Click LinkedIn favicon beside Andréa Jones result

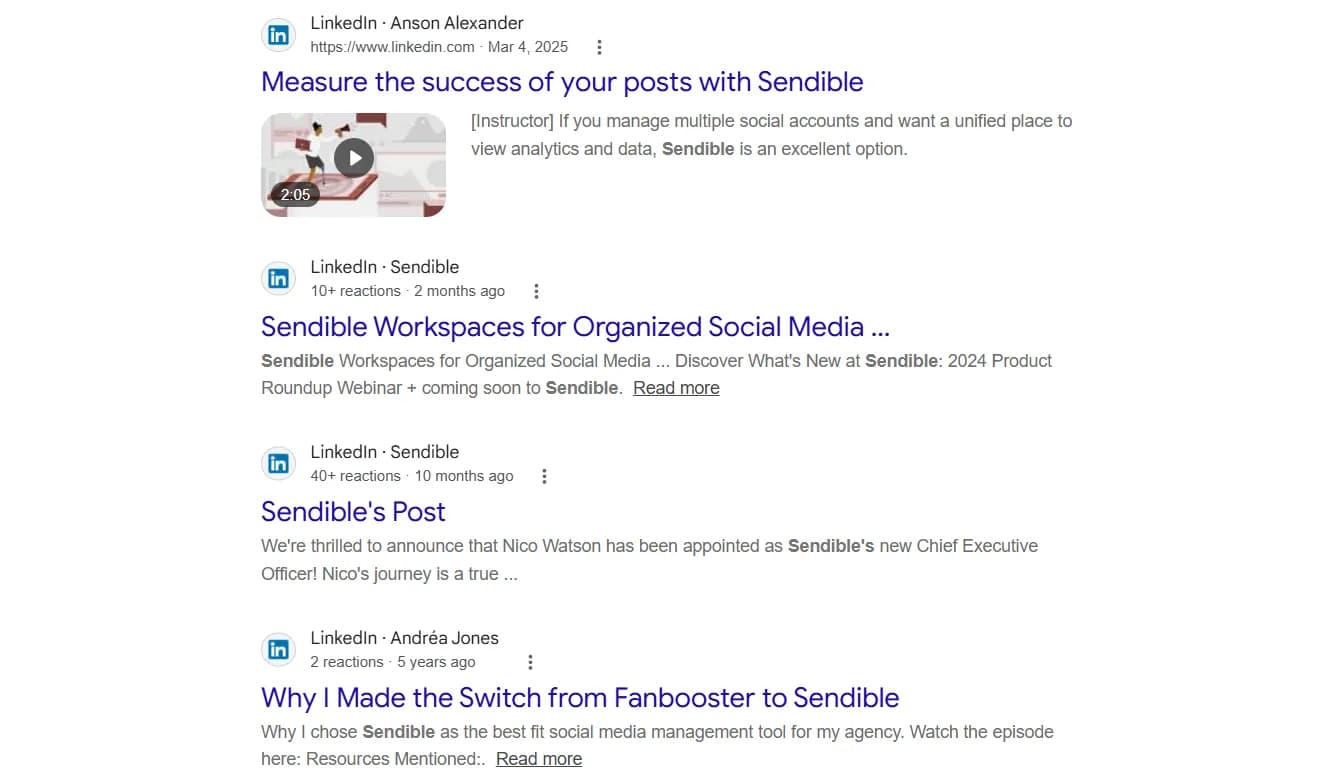click(278, 650)
